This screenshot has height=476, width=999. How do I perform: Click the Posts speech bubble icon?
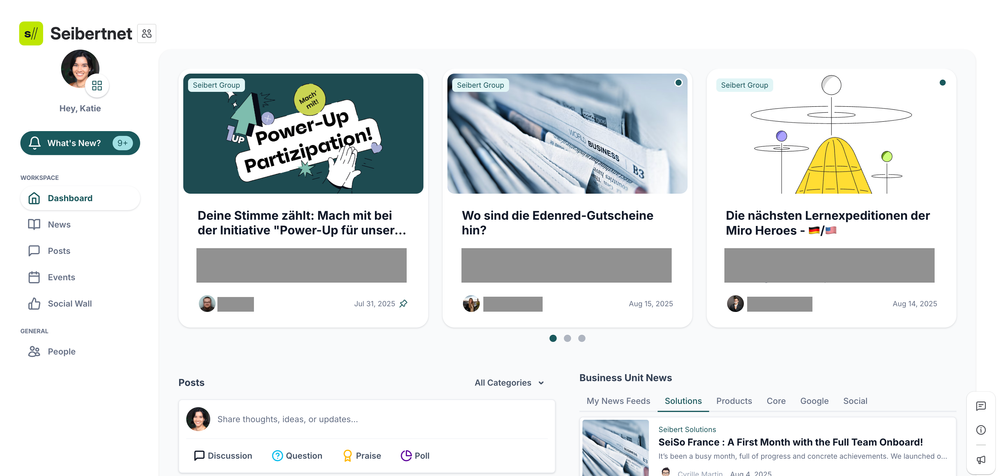tap(34, 251)
